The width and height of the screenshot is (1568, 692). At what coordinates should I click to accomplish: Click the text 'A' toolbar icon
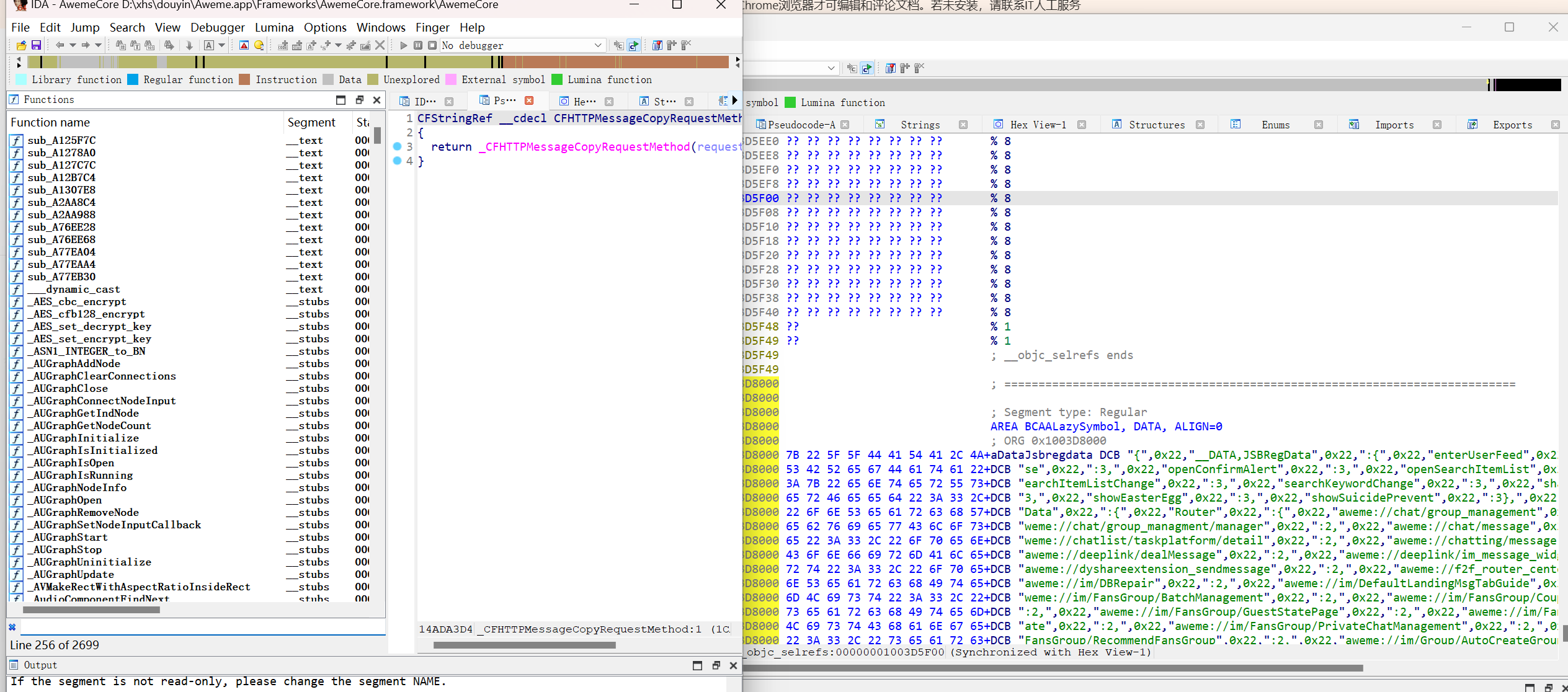point(209,45)
